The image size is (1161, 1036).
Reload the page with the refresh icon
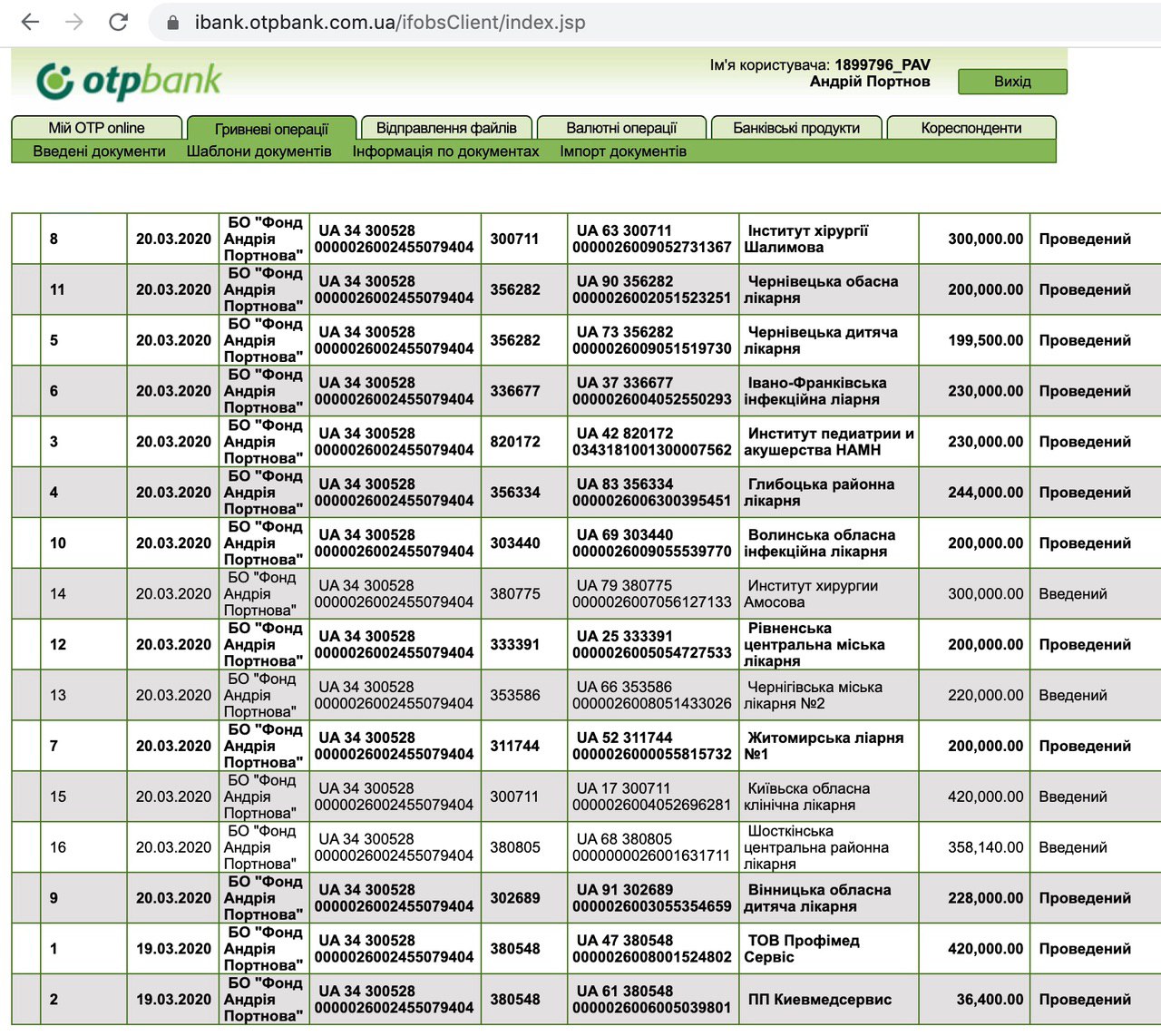[x=118, y=22]
